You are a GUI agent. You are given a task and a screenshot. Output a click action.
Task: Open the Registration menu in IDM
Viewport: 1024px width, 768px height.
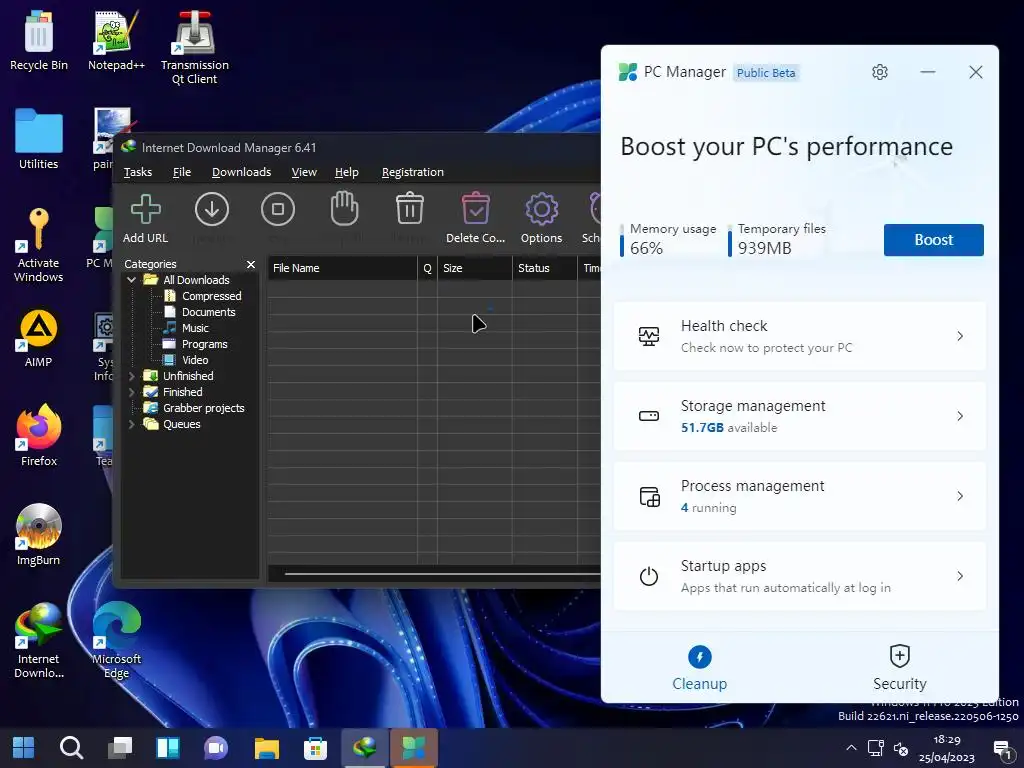[x=413, y=172]
